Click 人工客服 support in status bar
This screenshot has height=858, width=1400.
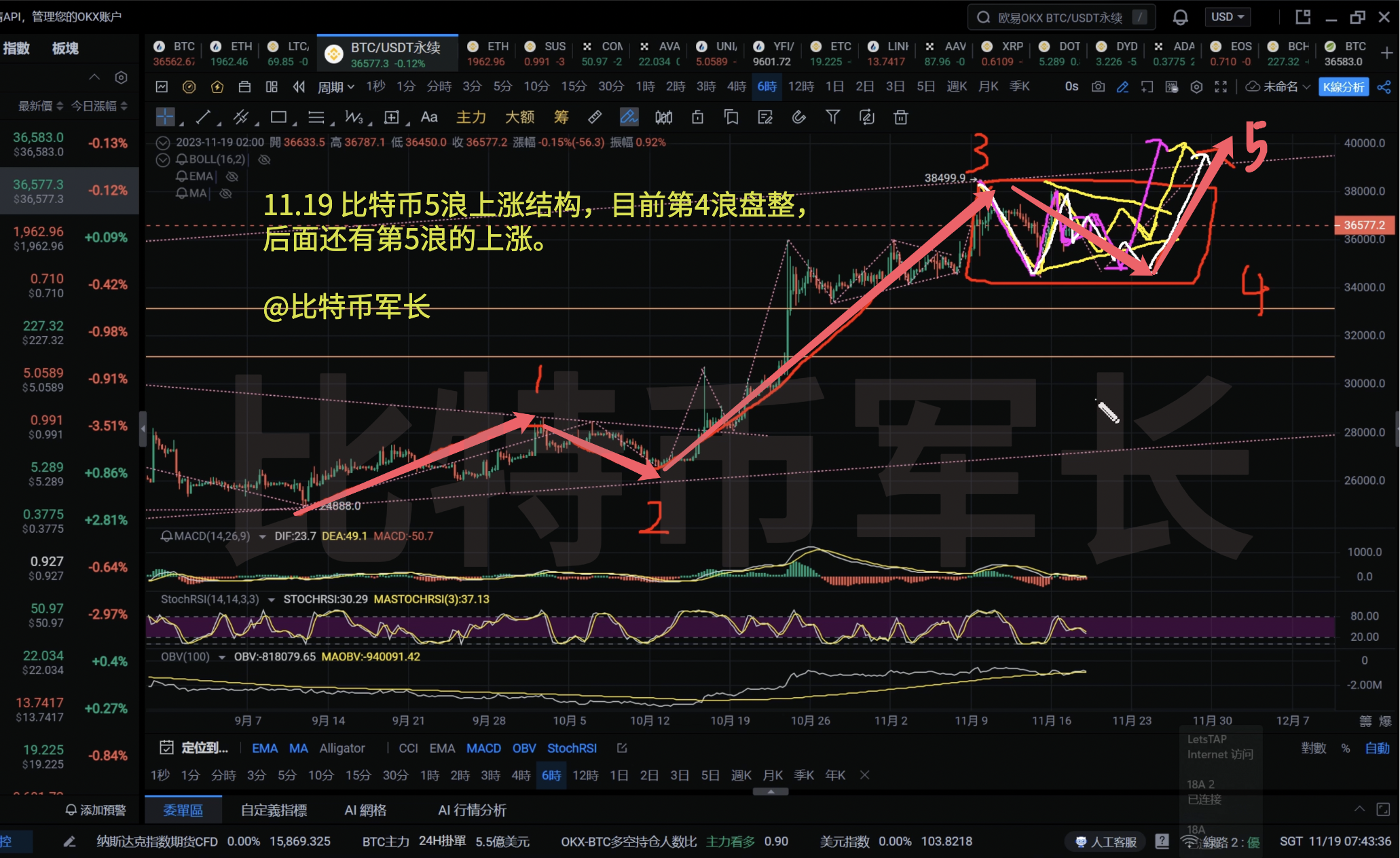[x=1105, y=842]
